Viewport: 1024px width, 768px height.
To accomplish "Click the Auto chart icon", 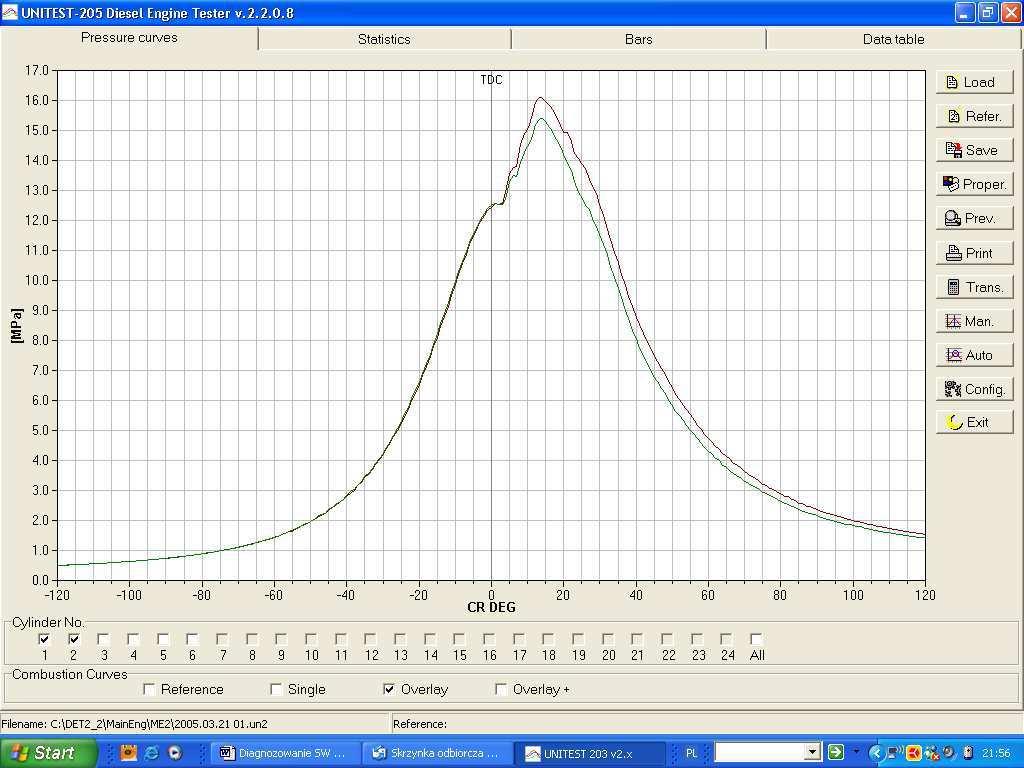I will [953, 355].
